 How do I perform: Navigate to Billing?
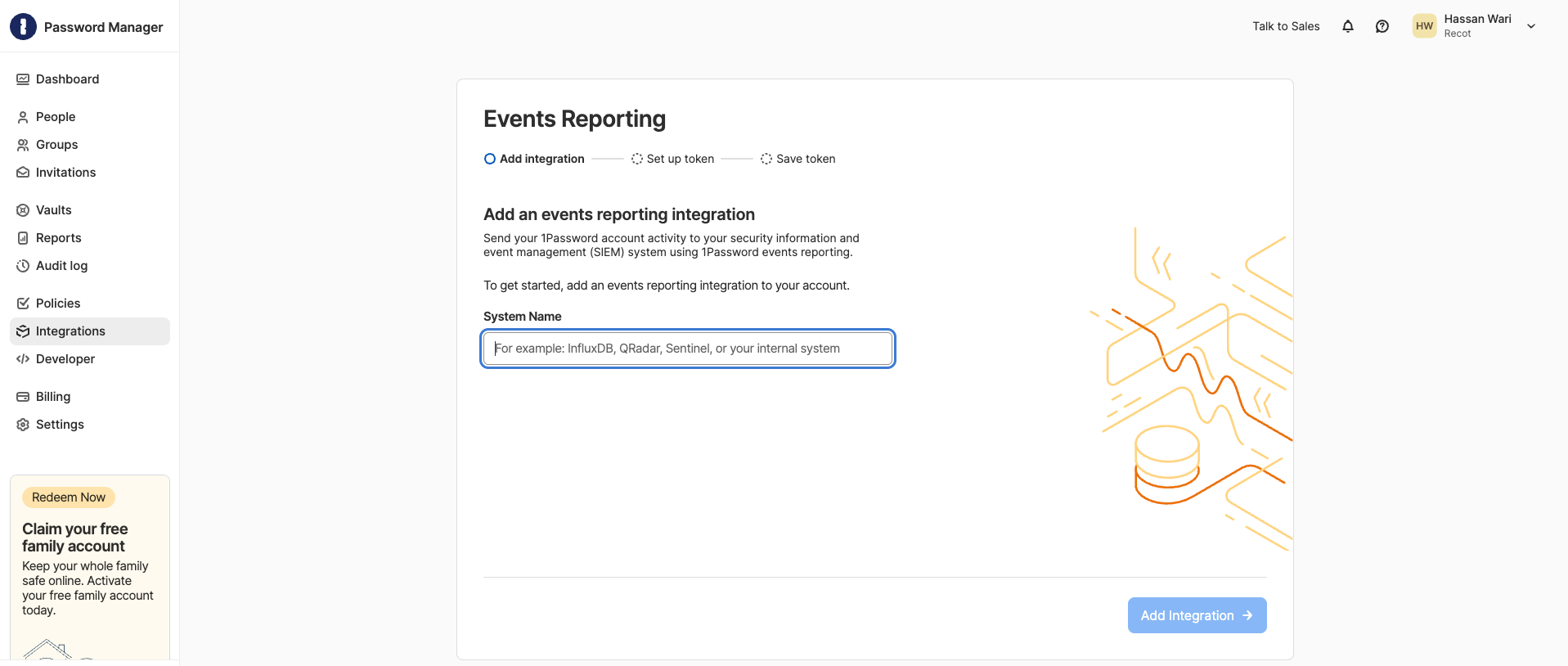click(90, 397)
